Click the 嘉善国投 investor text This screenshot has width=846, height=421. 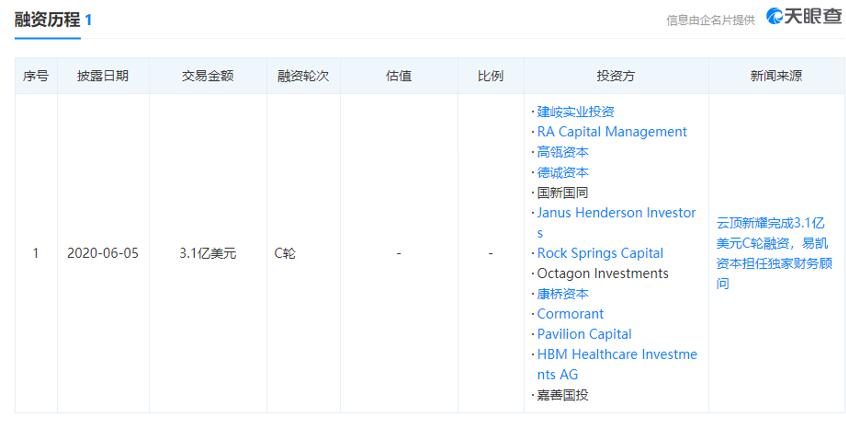coord(563,395)
